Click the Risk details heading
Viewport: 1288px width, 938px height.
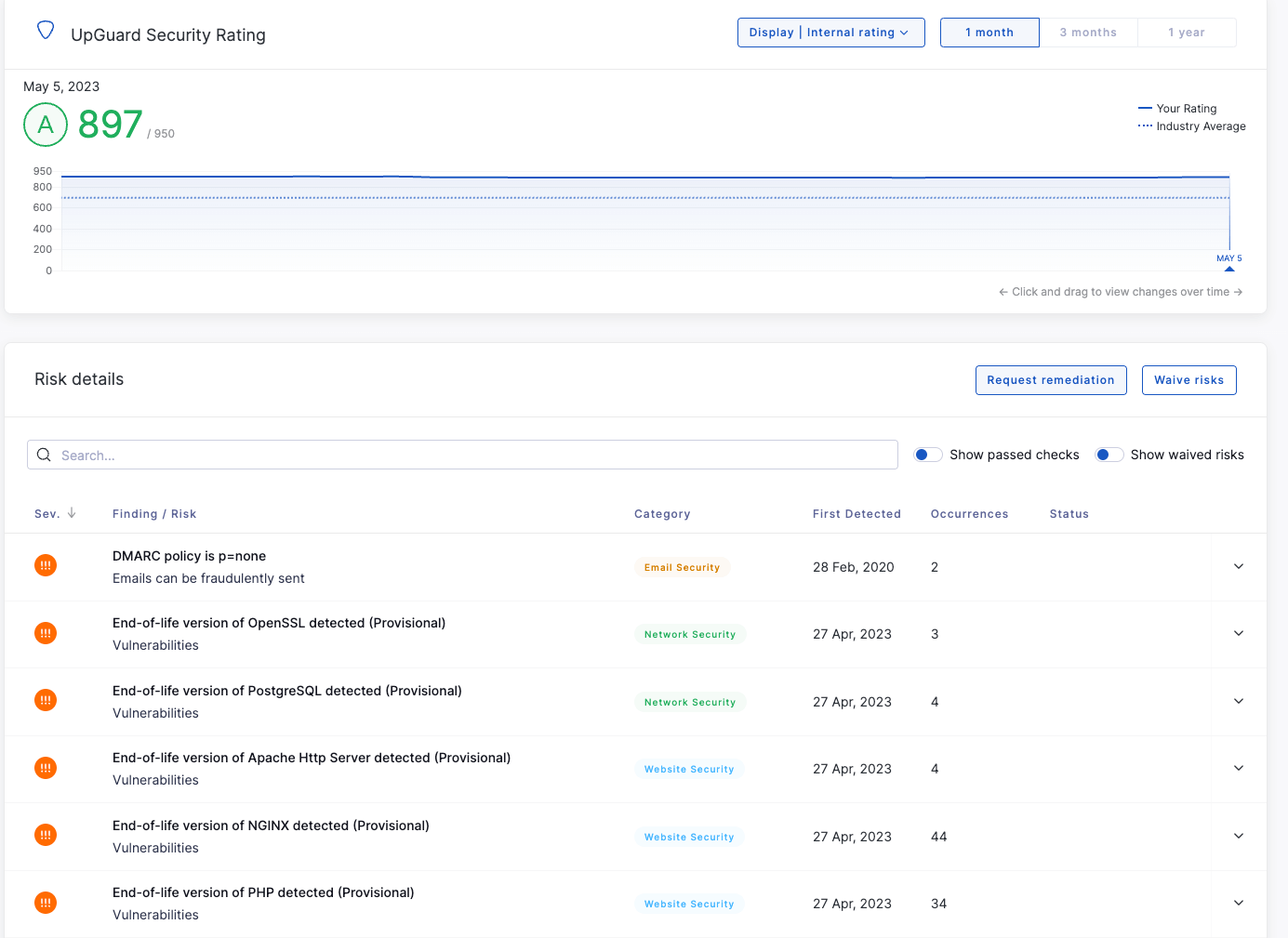79,379
